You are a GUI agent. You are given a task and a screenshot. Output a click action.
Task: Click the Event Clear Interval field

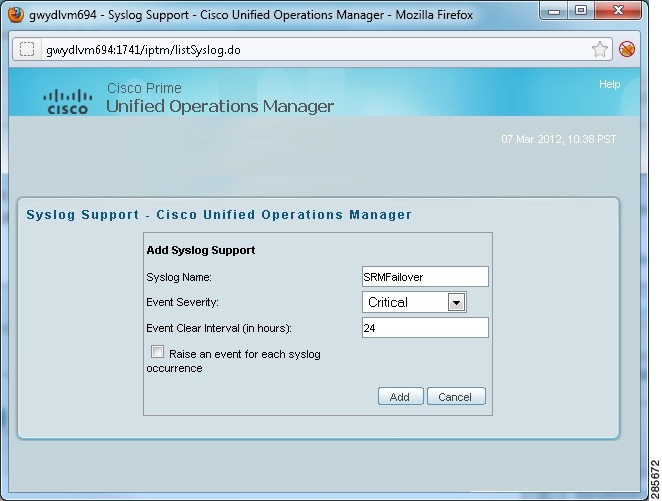425,328
